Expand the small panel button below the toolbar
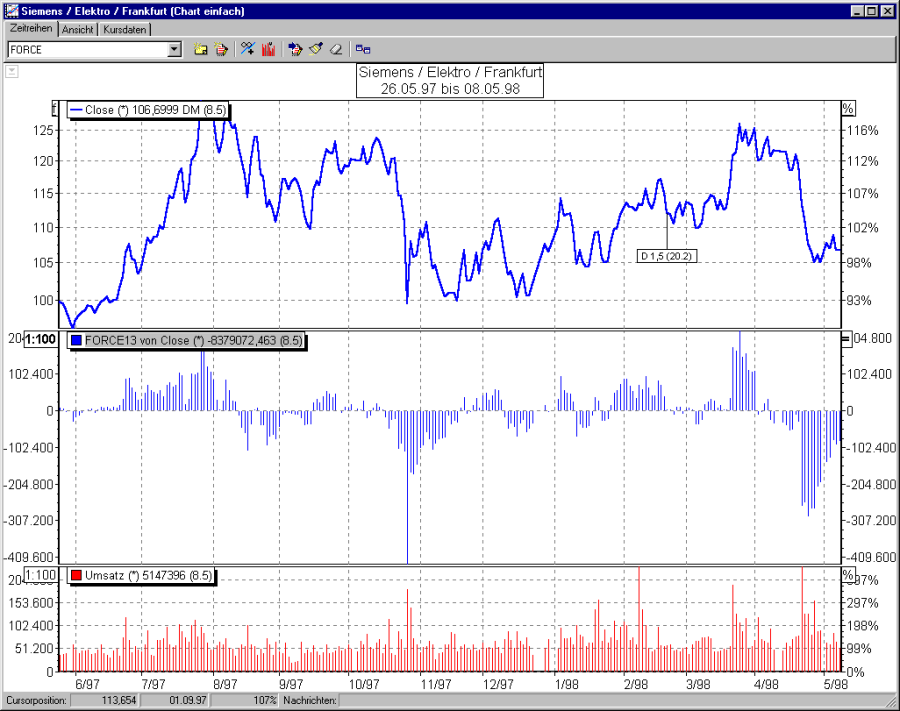Viewport: 900px width, 711px height. [x=11, y=71]
